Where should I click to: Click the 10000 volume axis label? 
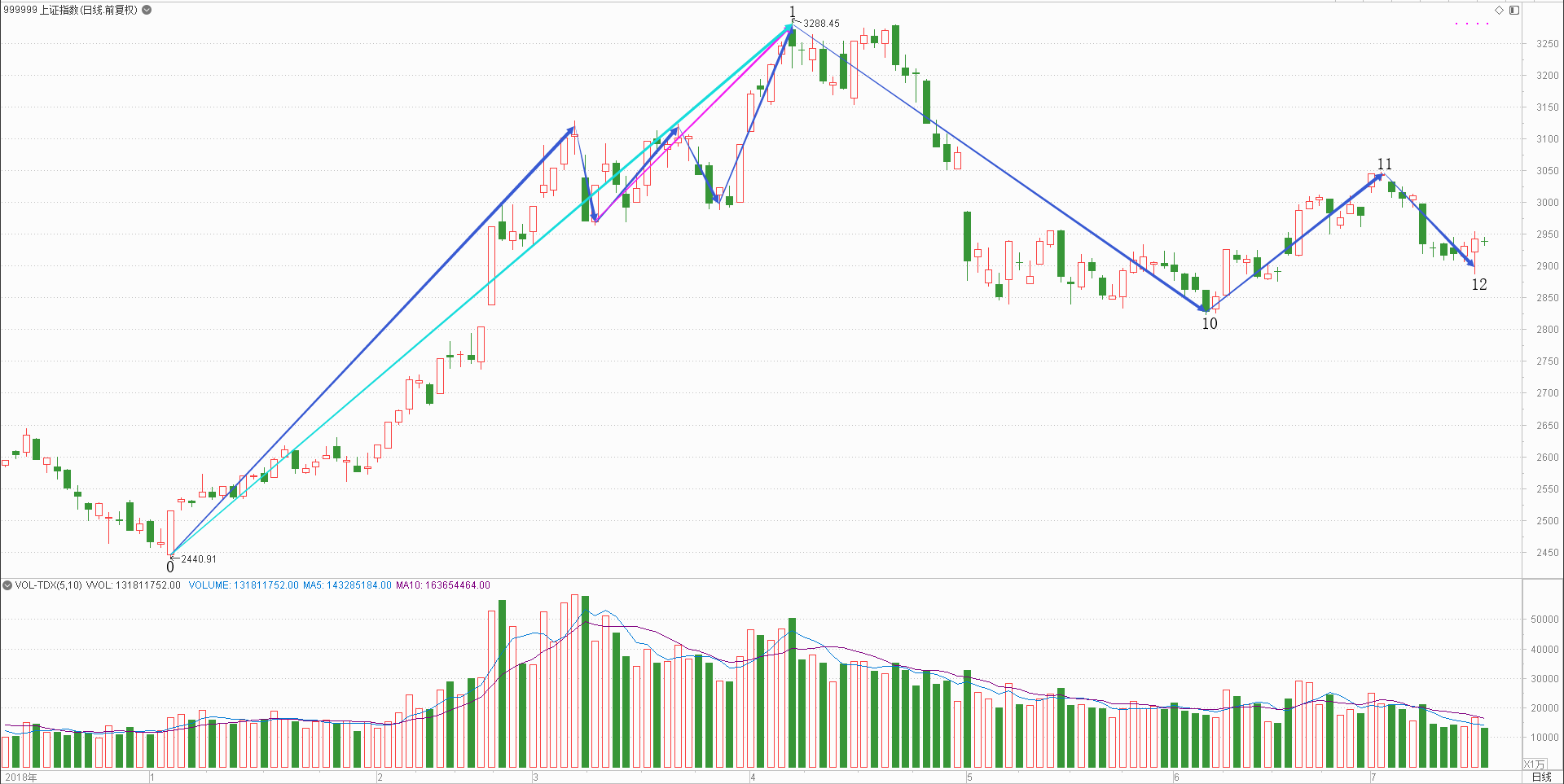pos(1544,737)
